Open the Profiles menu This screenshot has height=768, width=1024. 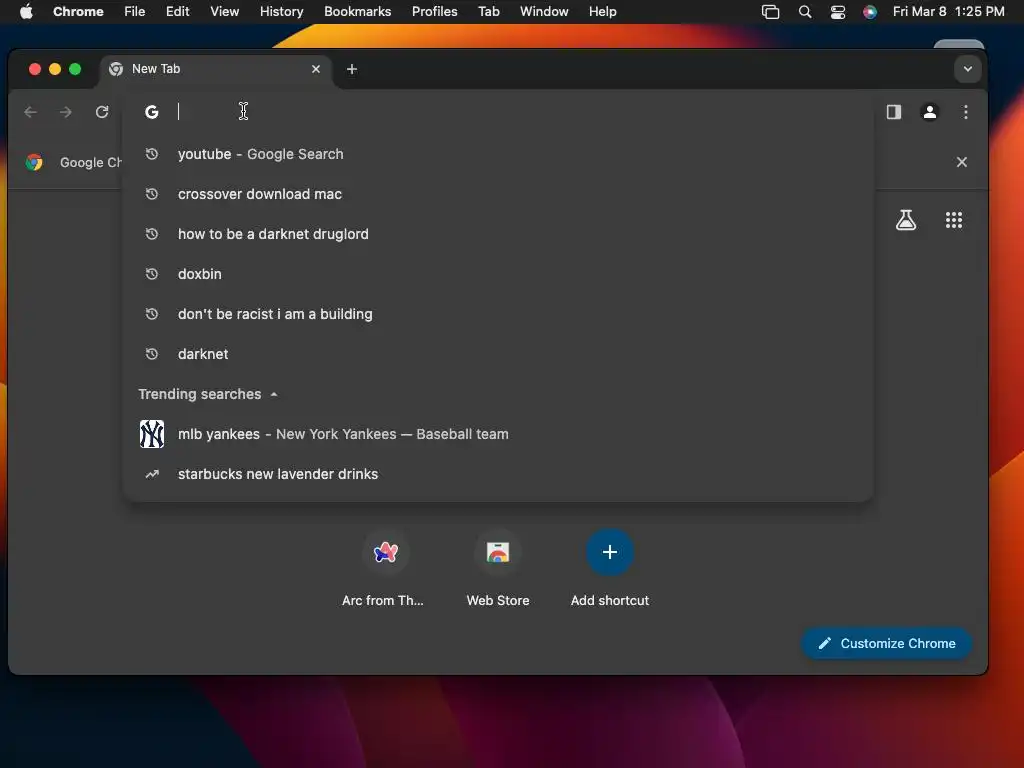tap(435, 12)
